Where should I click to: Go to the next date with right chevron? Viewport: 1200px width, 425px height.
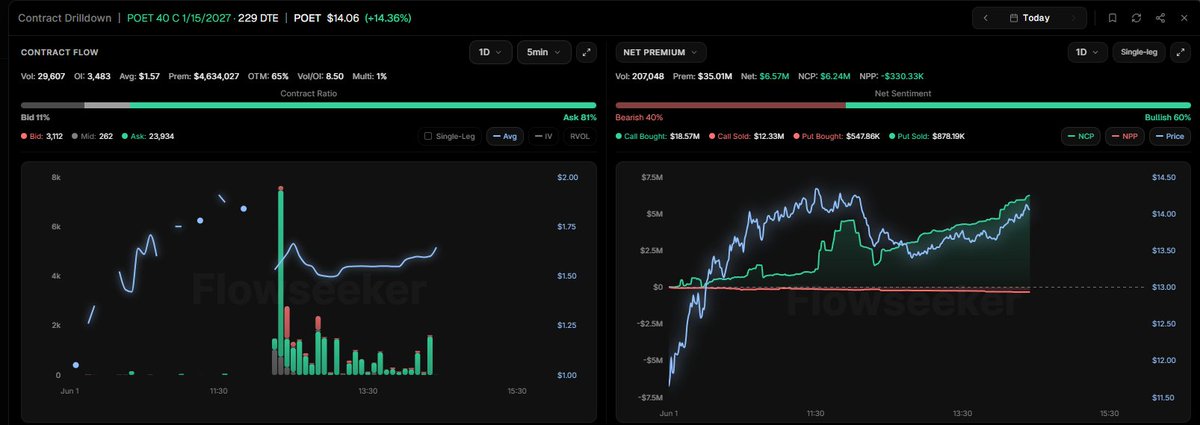(1074, 18)
